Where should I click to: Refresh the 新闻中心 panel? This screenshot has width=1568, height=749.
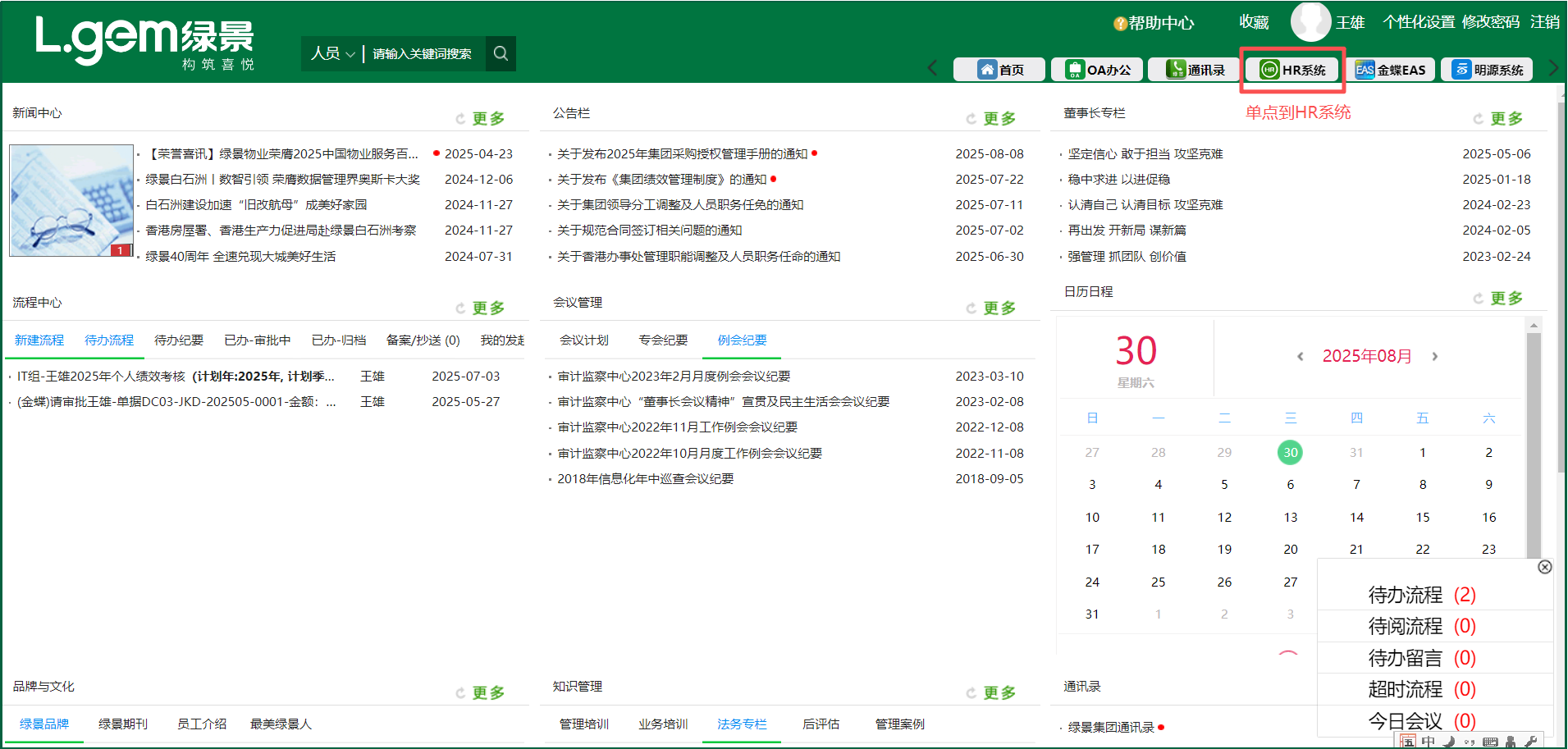click(x=460, y=117)
